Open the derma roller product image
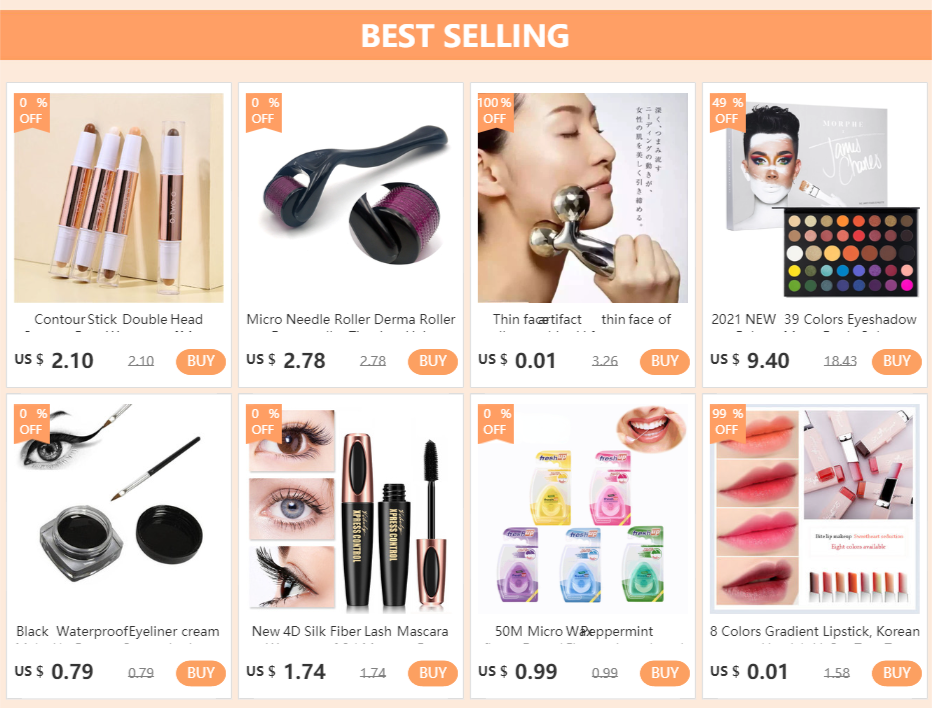Screen dimensions: 932x708 [x=351, y=198]
